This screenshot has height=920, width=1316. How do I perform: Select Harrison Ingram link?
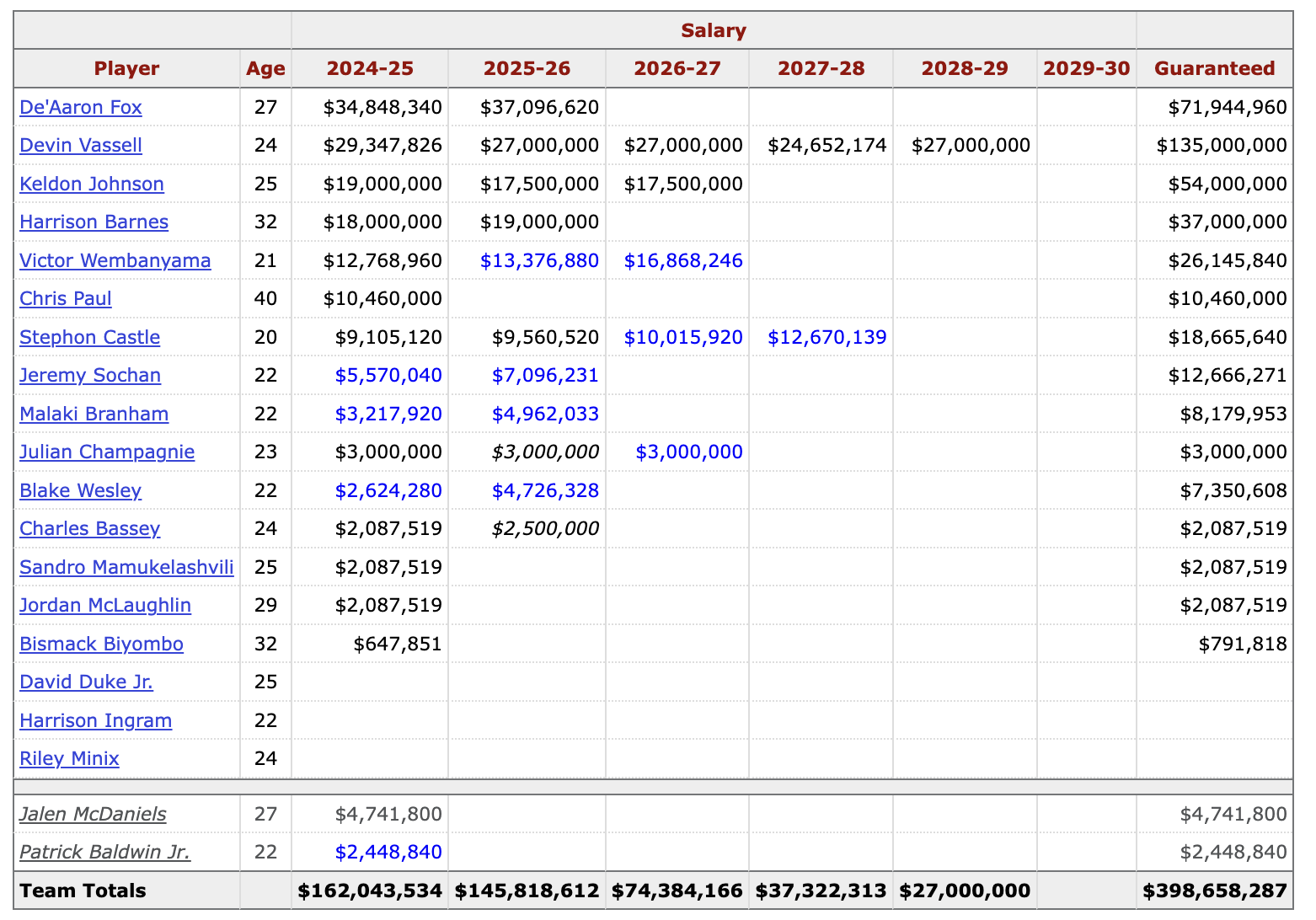[95, 720]
